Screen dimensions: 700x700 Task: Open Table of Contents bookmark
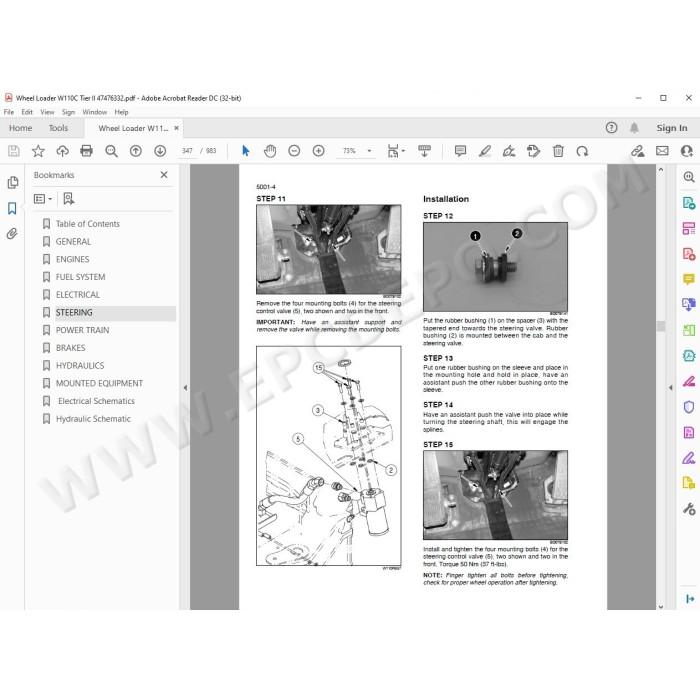tap(88, 224)
